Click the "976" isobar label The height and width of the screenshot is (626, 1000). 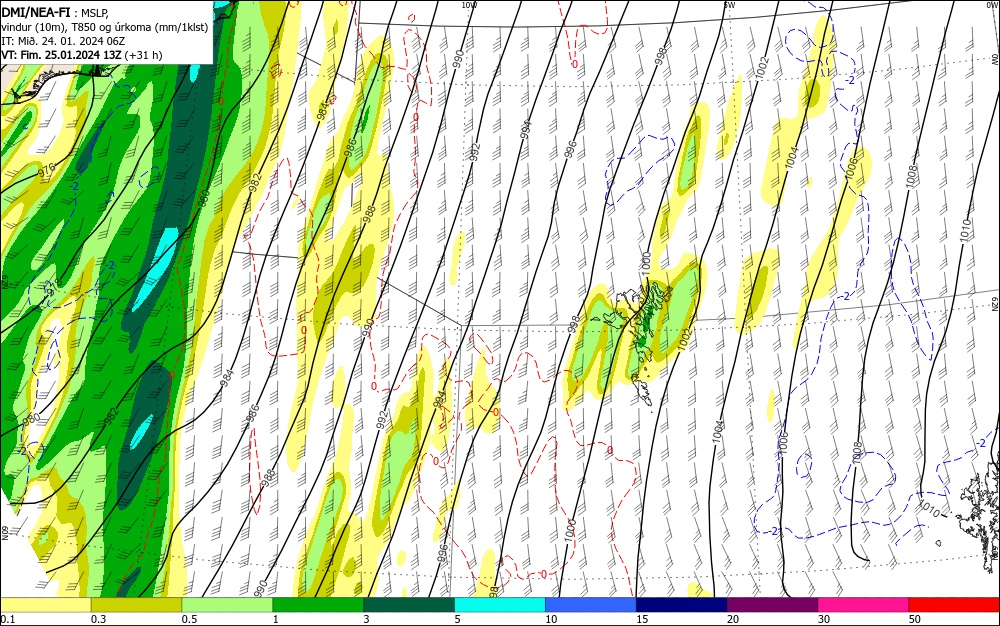(47, 171)
